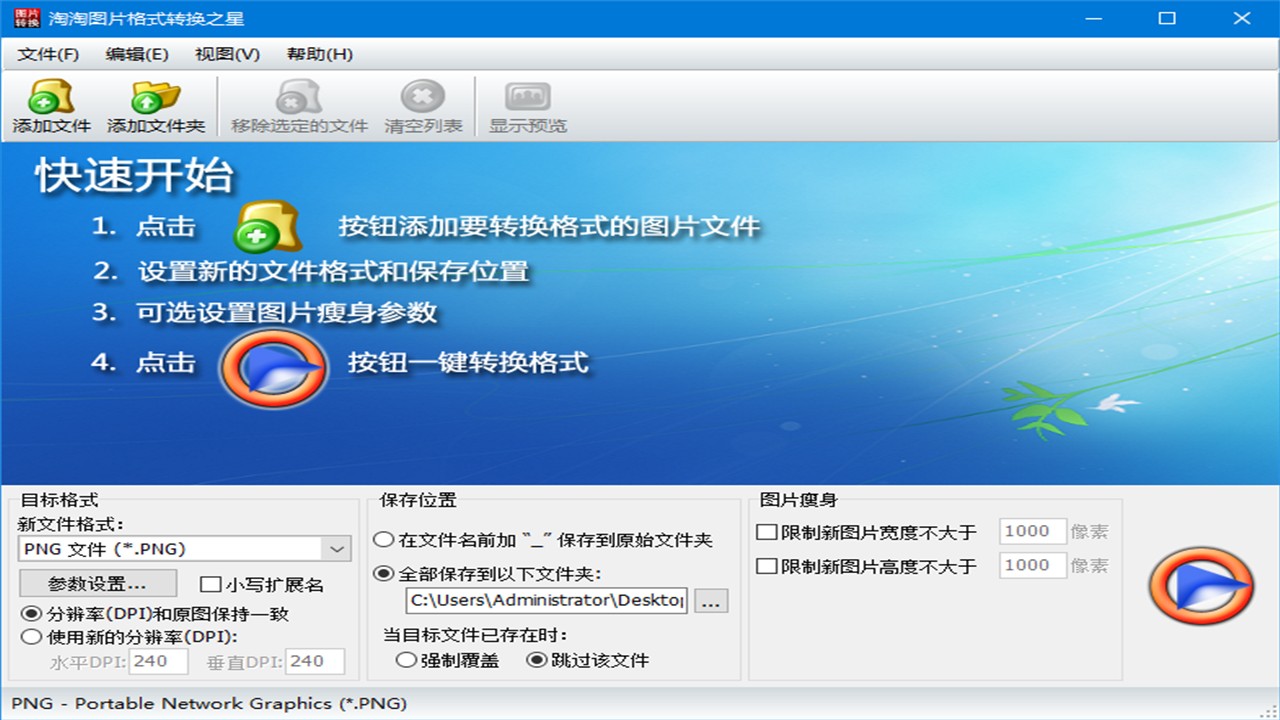
Task: Click the 移除选定的文件 toolbar icon
Action: pos(299,97)
